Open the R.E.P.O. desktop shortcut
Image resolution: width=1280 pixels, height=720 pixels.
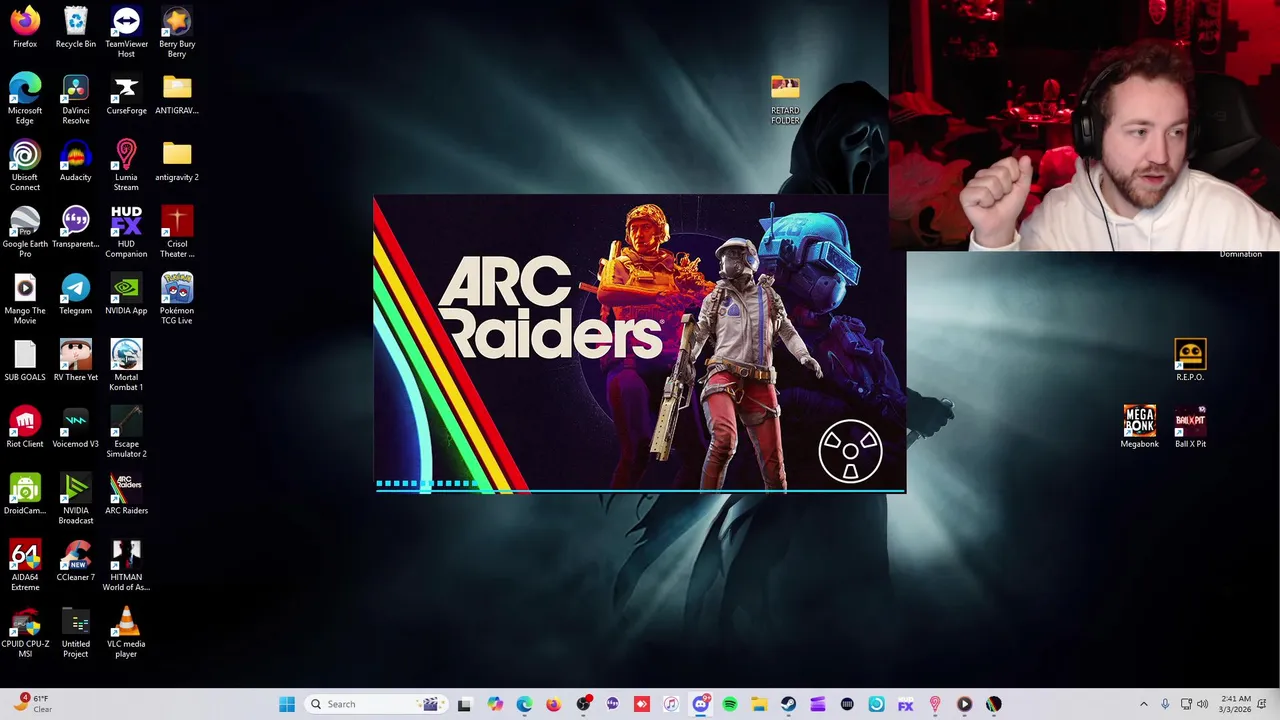(1190, 361)
